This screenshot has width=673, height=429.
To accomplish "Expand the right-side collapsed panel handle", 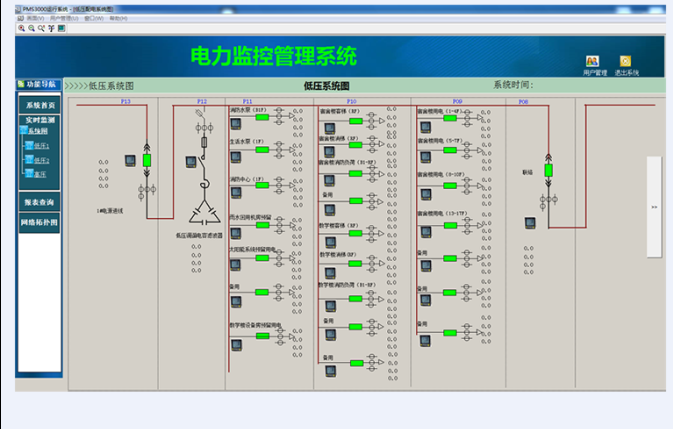I will (x=655, y=207).
